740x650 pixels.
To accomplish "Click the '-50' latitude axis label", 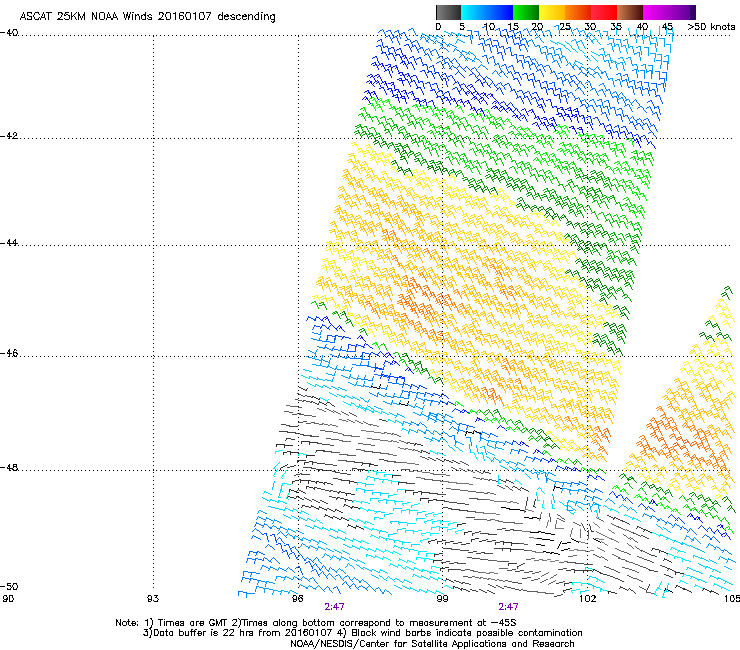I will [x=9, y=586].
